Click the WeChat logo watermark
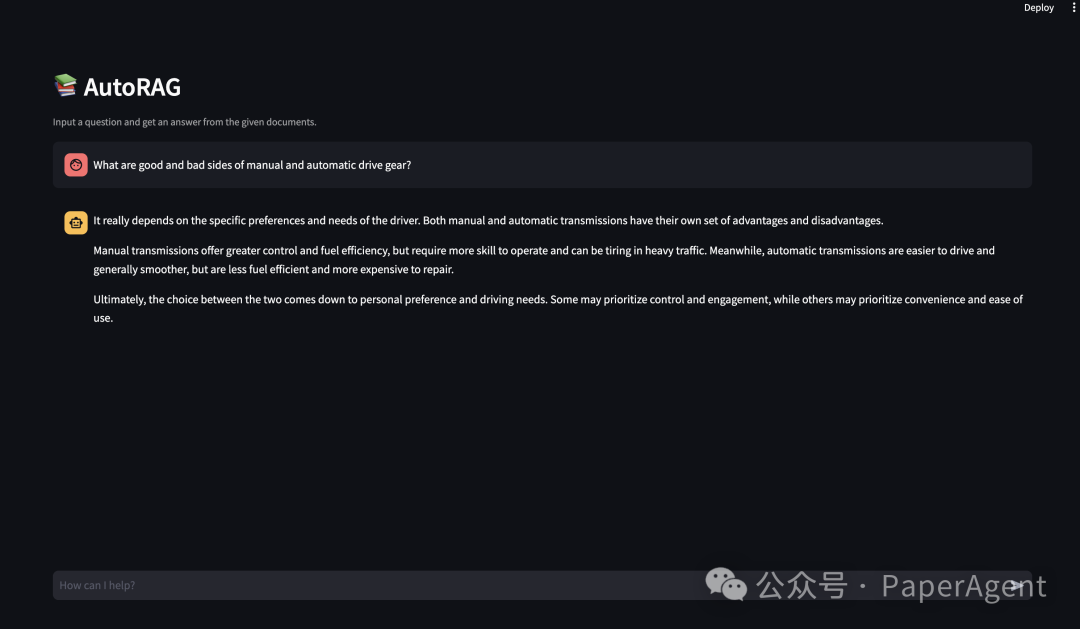This screenshot has width=1080, height=629. coord(726,585)
